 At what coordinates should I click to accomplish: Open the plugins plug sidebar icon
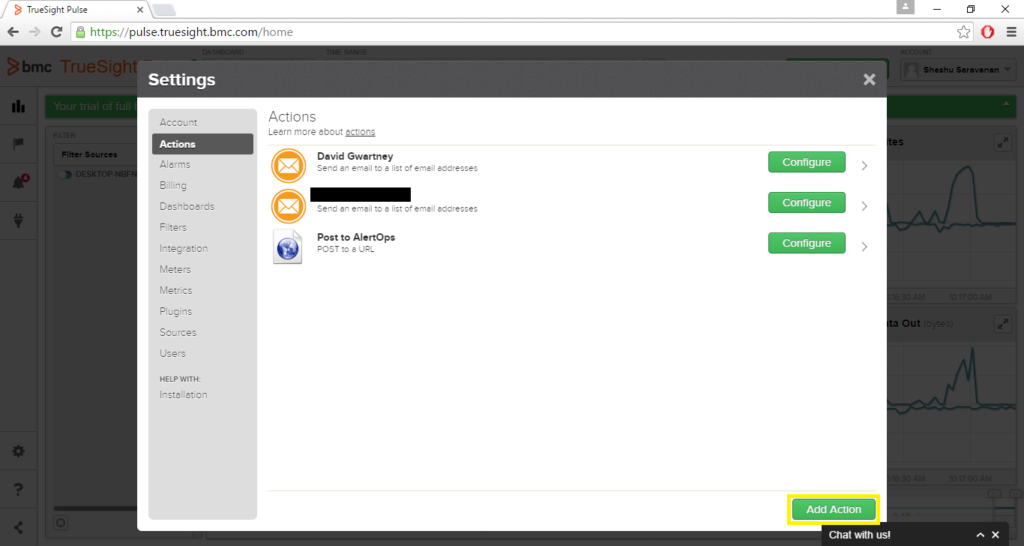(x=18, y=220)
